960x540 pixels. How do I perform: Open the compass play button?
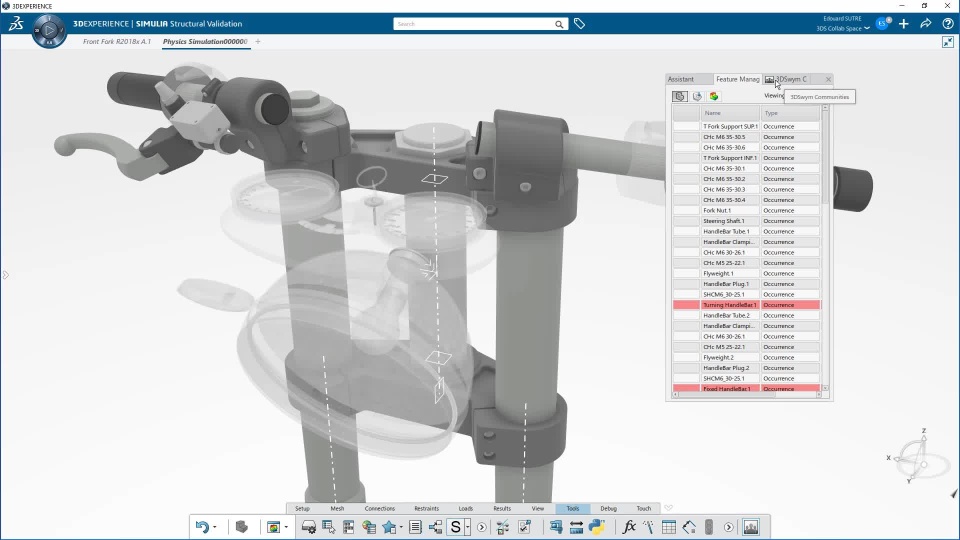[49, 29]
